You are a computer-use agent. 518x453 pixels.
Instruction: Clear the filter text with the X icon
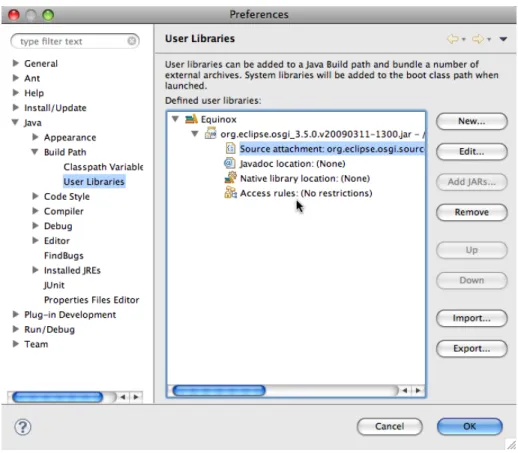[x=132, y=41]
